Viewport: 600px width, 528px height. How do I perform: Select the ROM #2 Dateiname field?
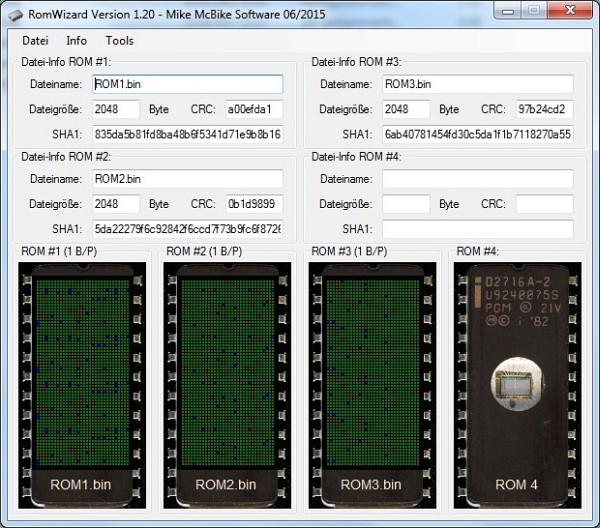(187, 179)
